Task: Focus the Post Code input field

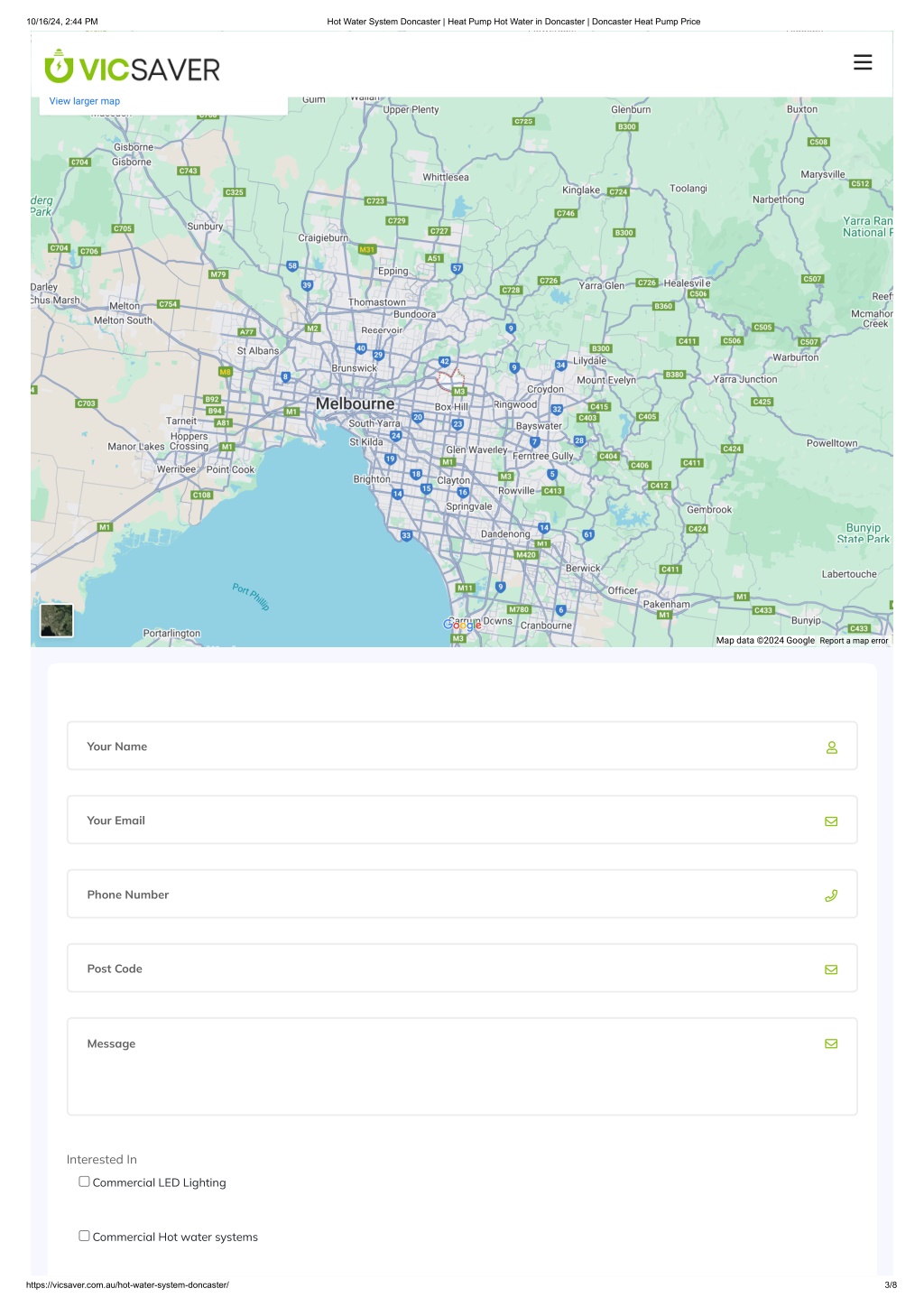Action: point(462,968)
